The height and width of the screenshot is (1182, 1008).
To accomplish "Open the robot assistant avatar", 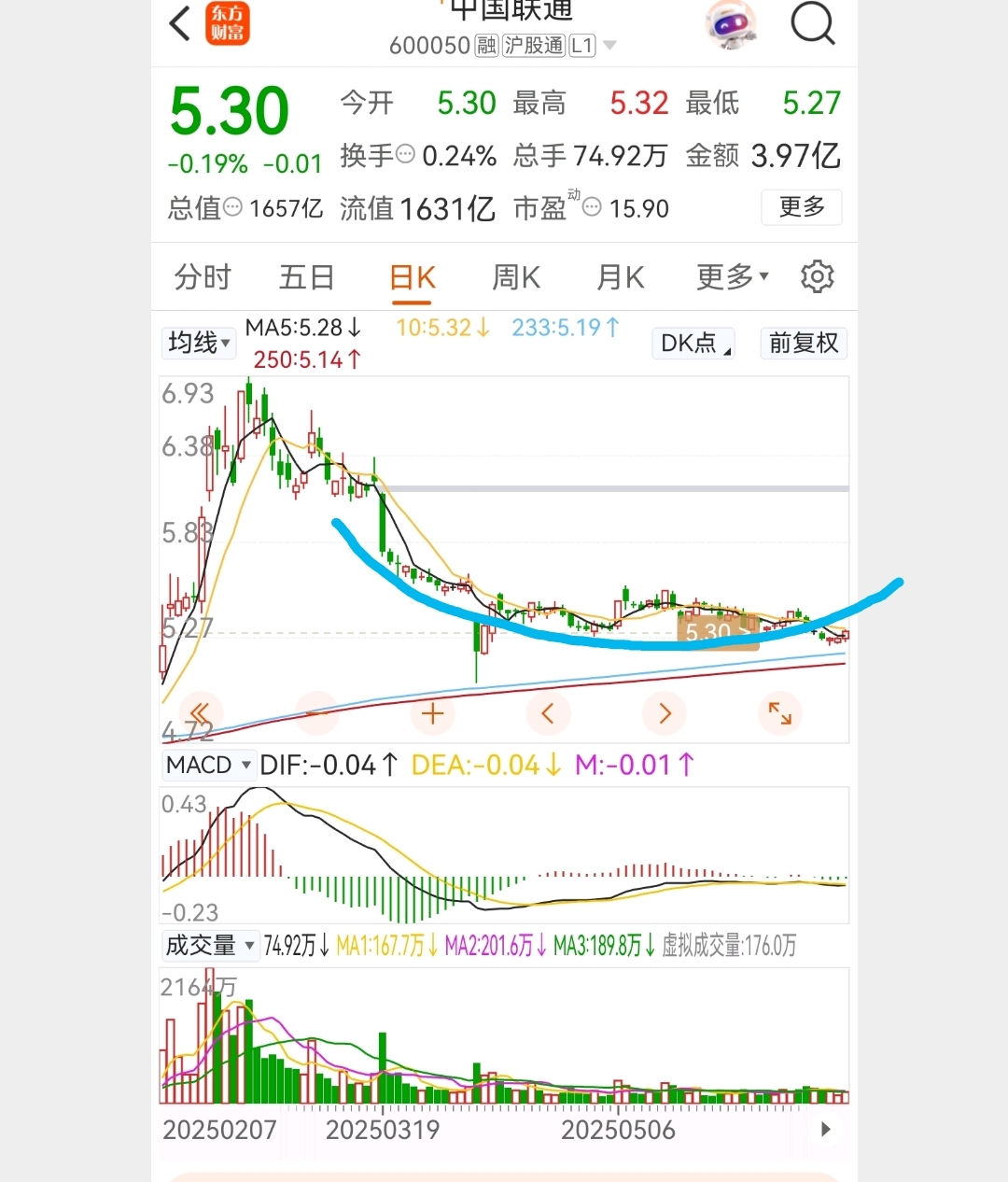I will 731,24.
